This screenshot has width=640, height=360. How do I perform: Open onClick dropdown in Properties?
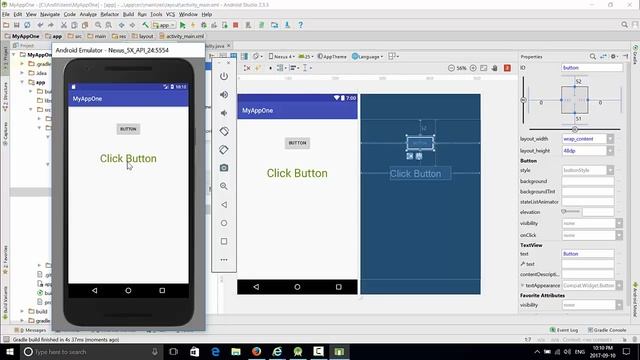(x=619, y=235)
